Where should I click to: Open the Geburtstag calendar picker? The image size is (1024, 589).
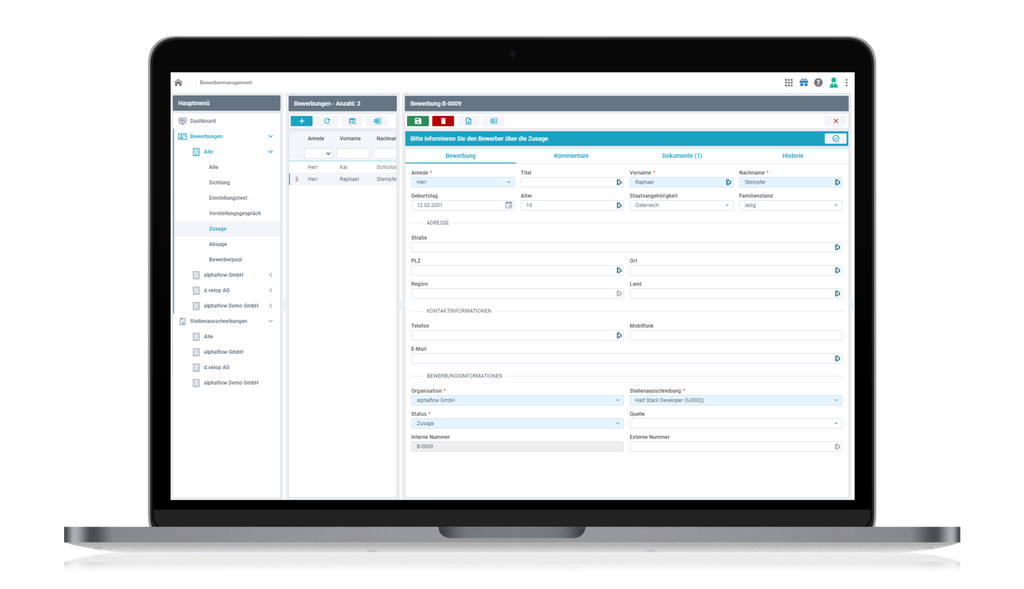[509, 205]
